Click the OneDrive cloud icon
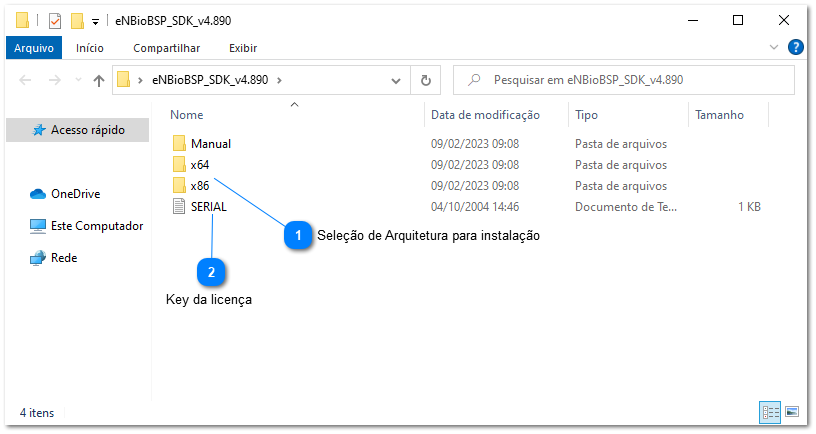 coord(38,194)
